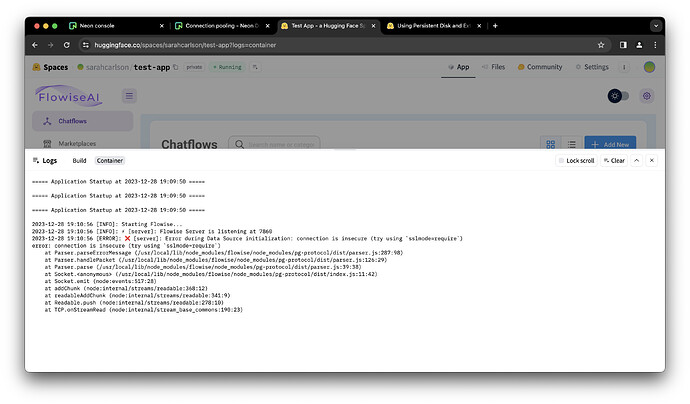Toggle Flowise dark mode switch

tap(618, 96)
